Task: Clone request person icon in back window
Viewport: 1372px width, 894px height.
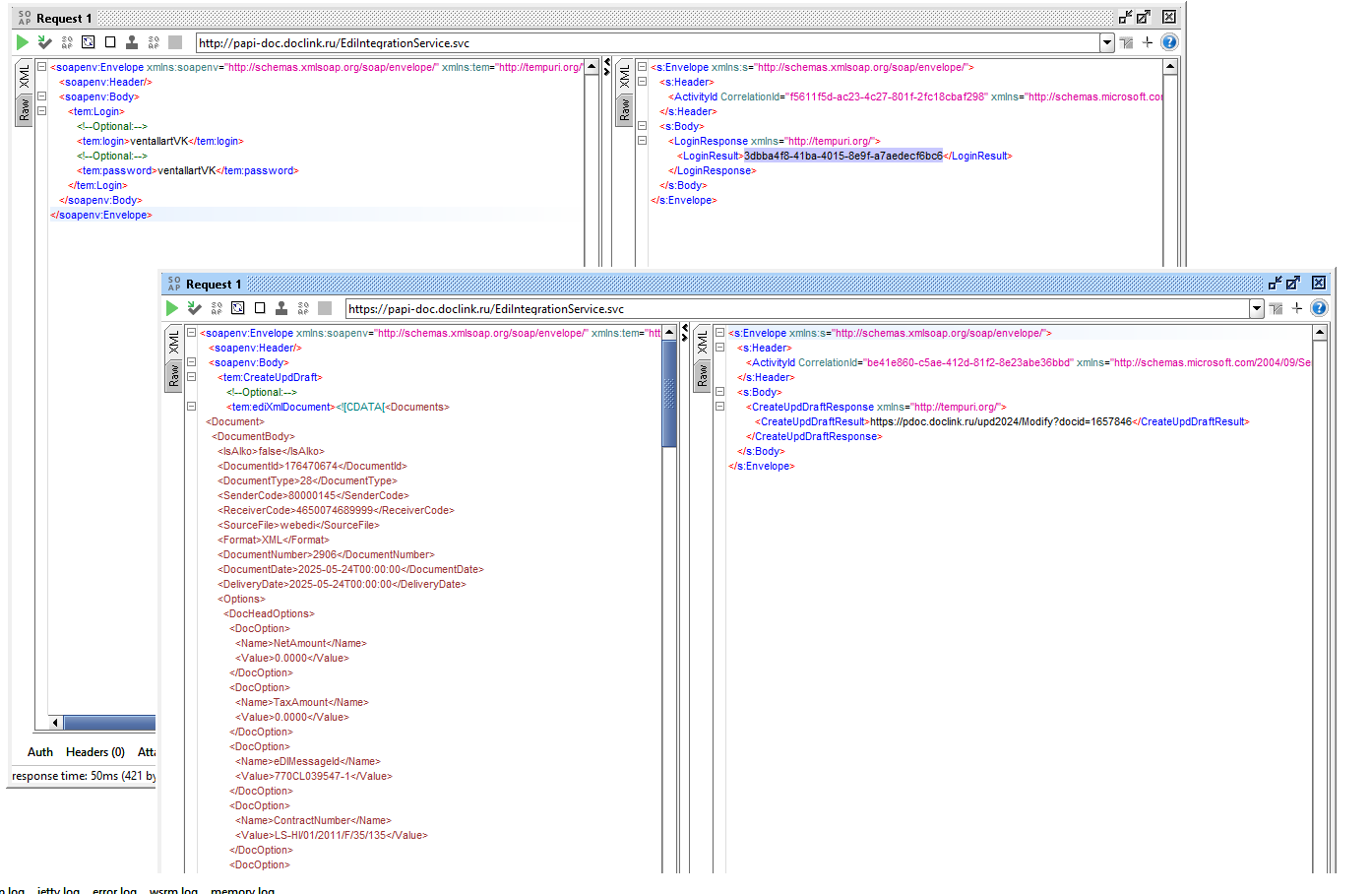Action: coord(132,42)
